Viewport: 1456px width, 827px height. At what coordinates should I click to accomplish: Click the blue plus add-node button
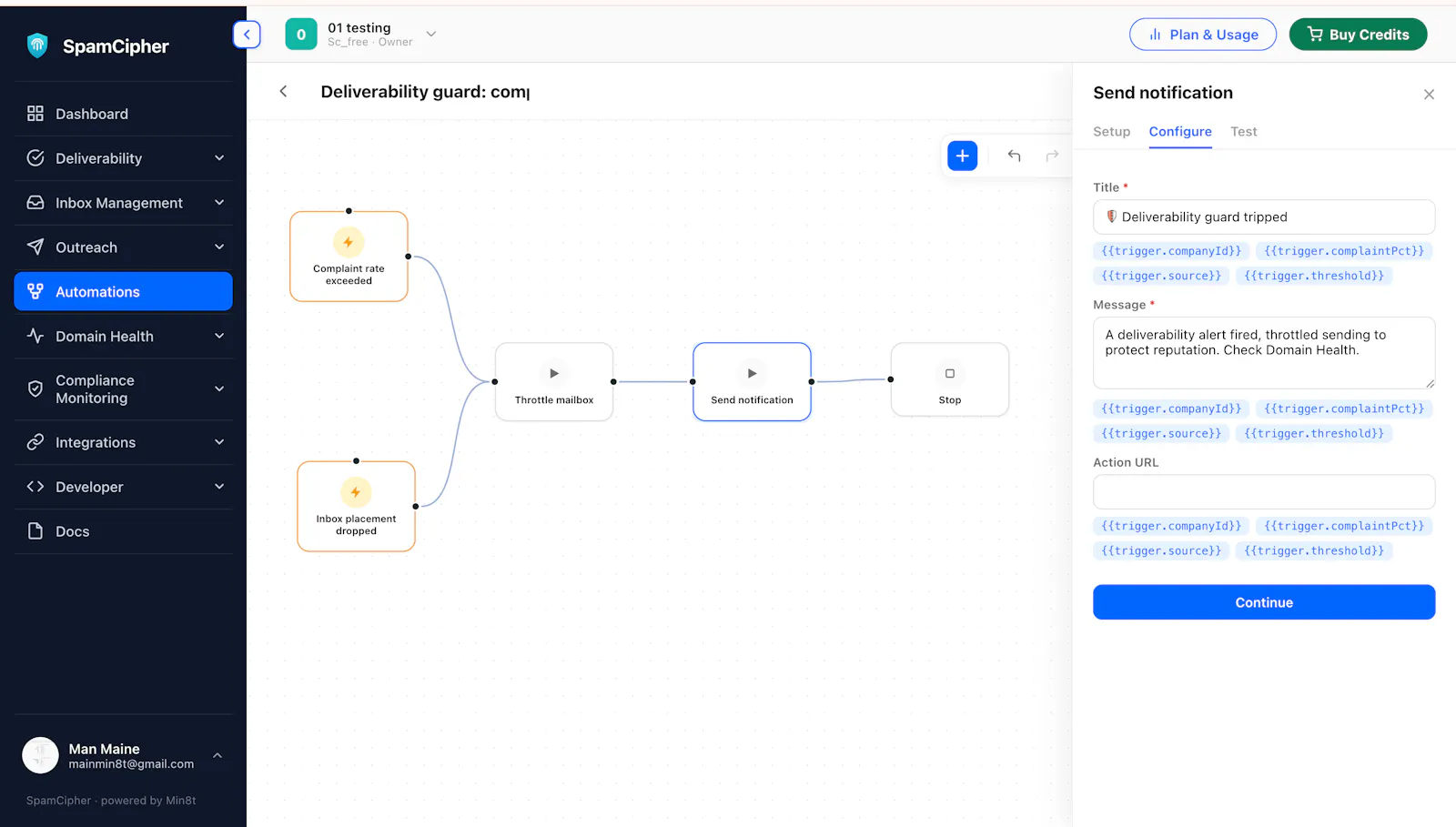(x=962, y=156)
